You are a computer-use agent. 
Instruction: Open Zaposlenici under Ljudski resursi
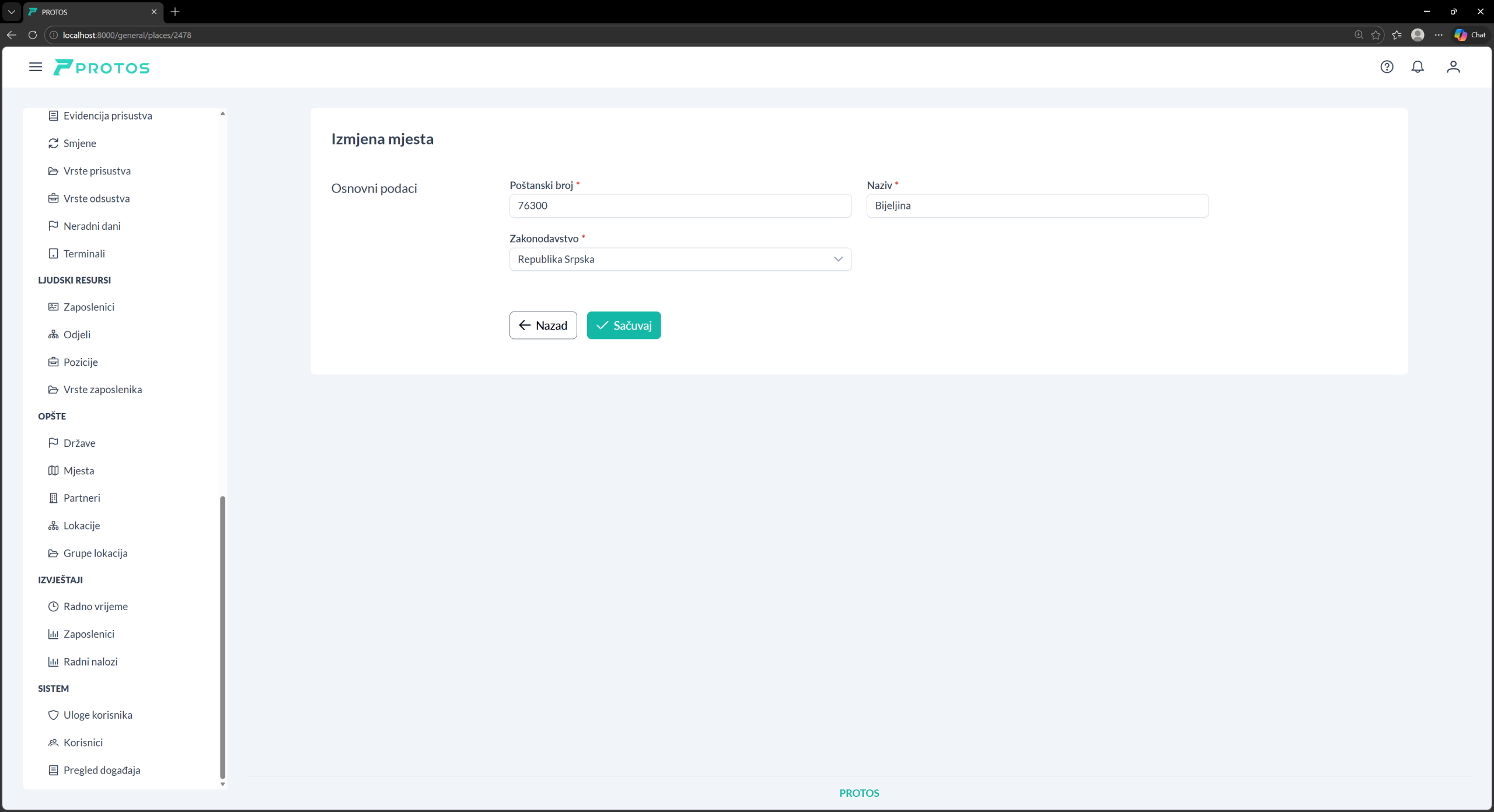89,307
